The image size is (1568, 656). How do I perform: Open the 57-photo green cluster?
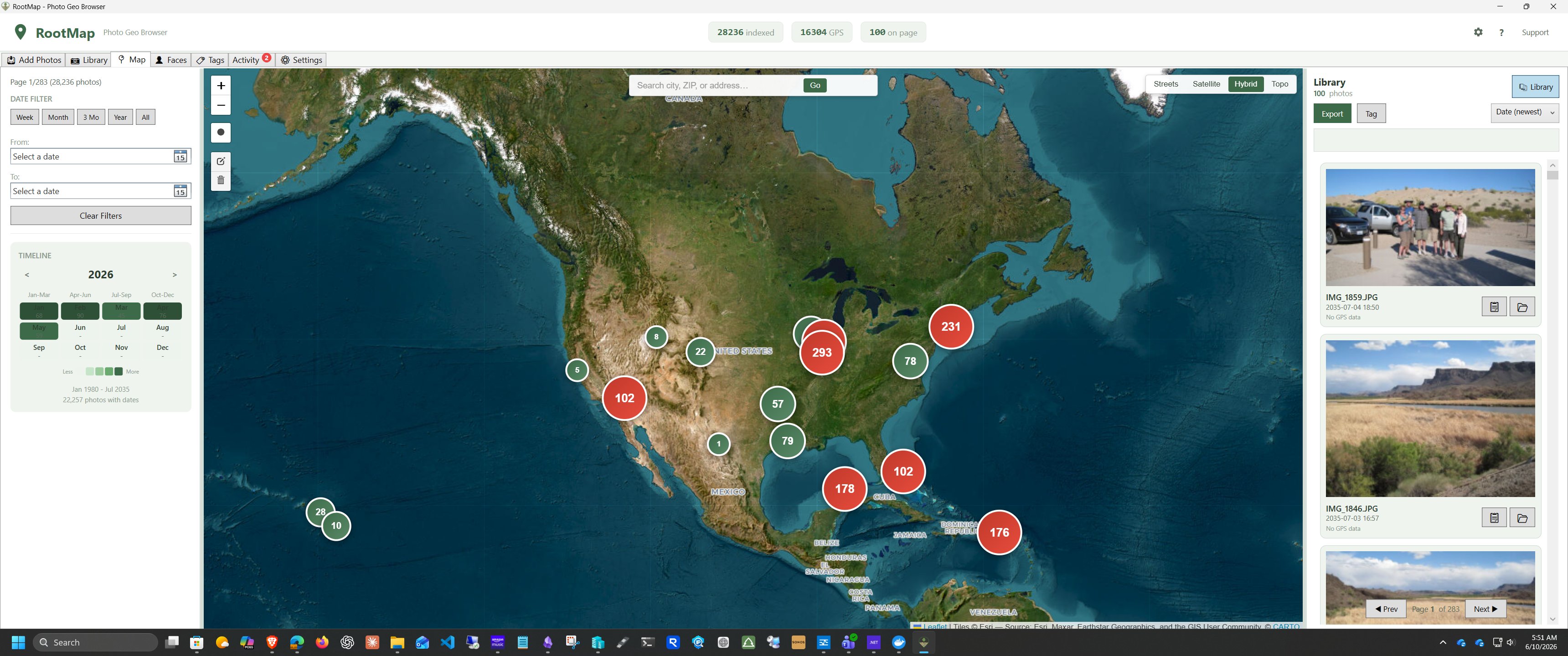coord(777,404)
